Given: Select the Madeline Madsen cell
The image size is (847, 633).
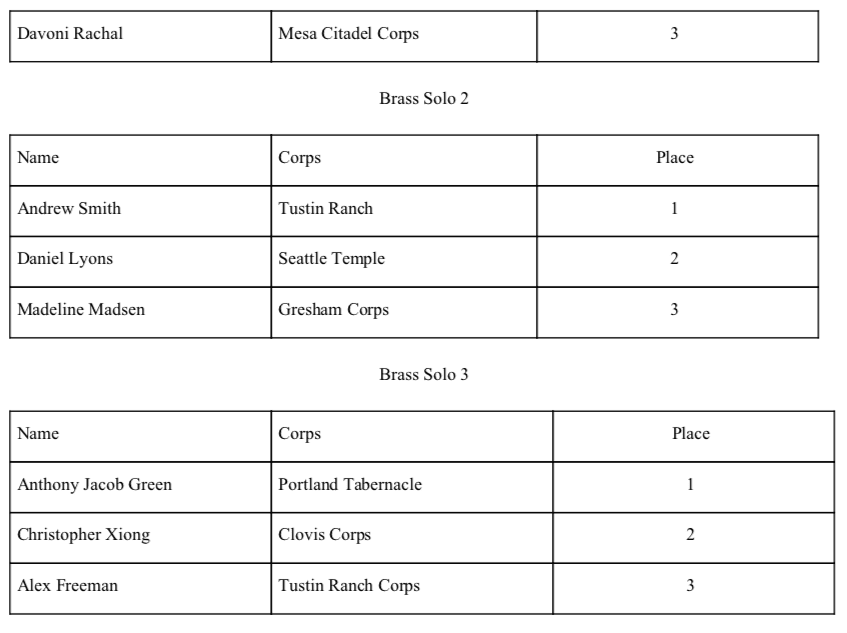Looking at the screenshot, I should coord(140,312).
